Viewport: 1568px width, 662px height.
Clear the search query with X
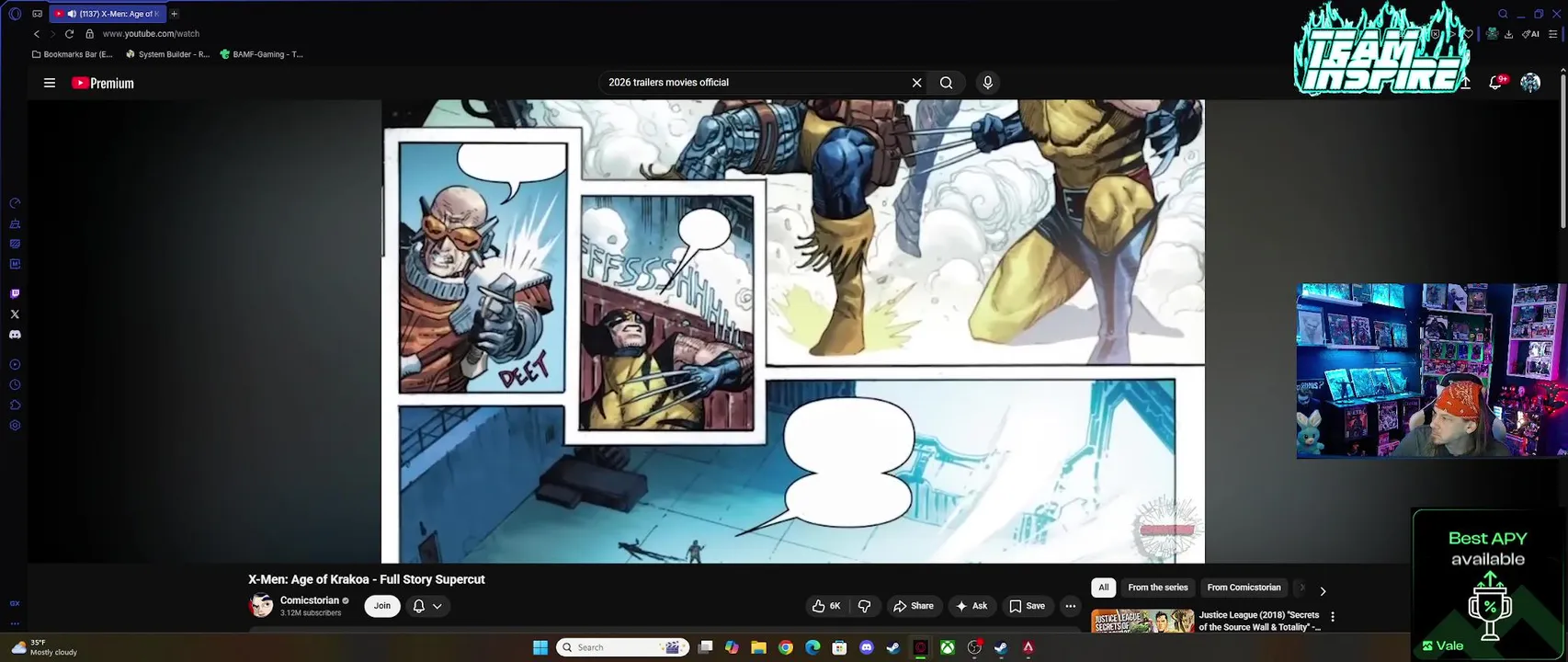click(916, 83)
